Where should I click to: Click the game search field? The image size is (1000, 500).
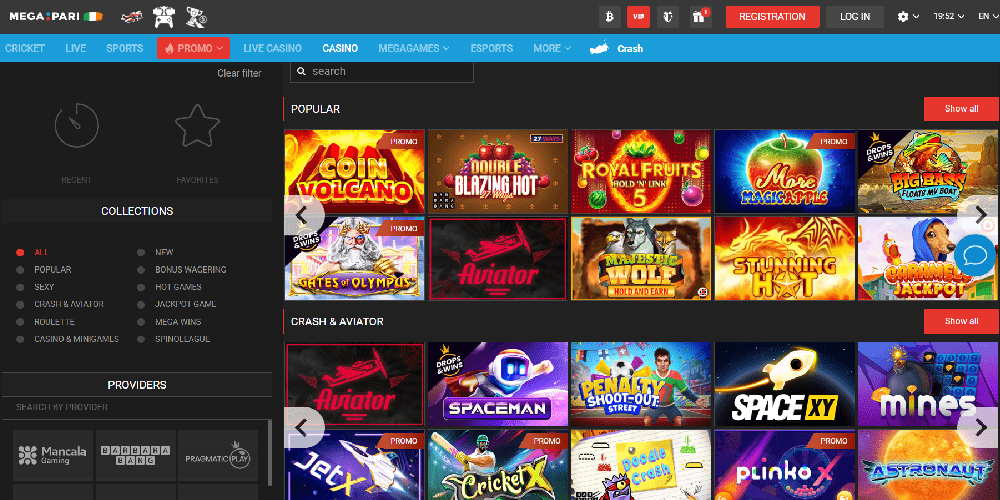click(382, 72)
